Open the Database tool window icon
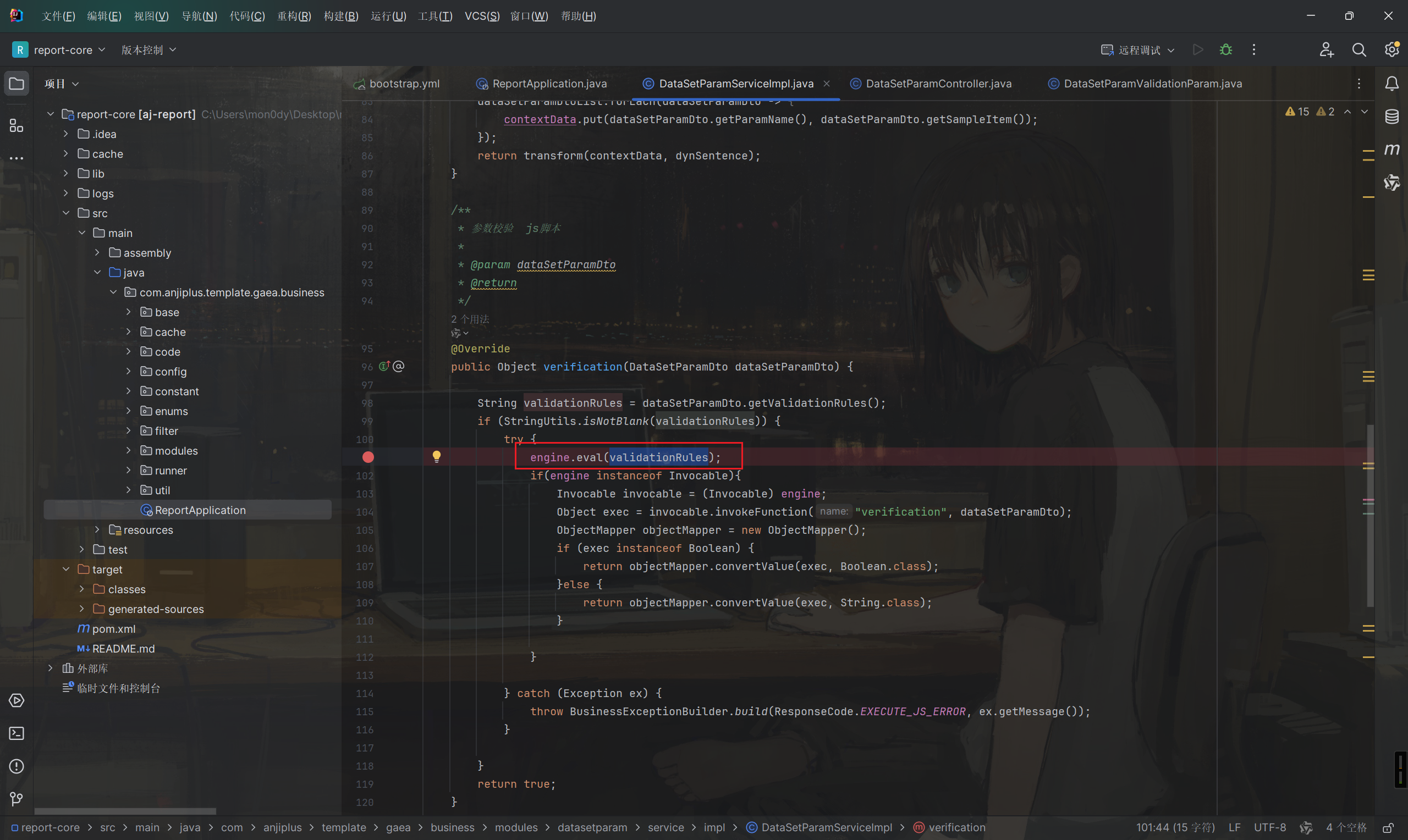 (1391, 117)
